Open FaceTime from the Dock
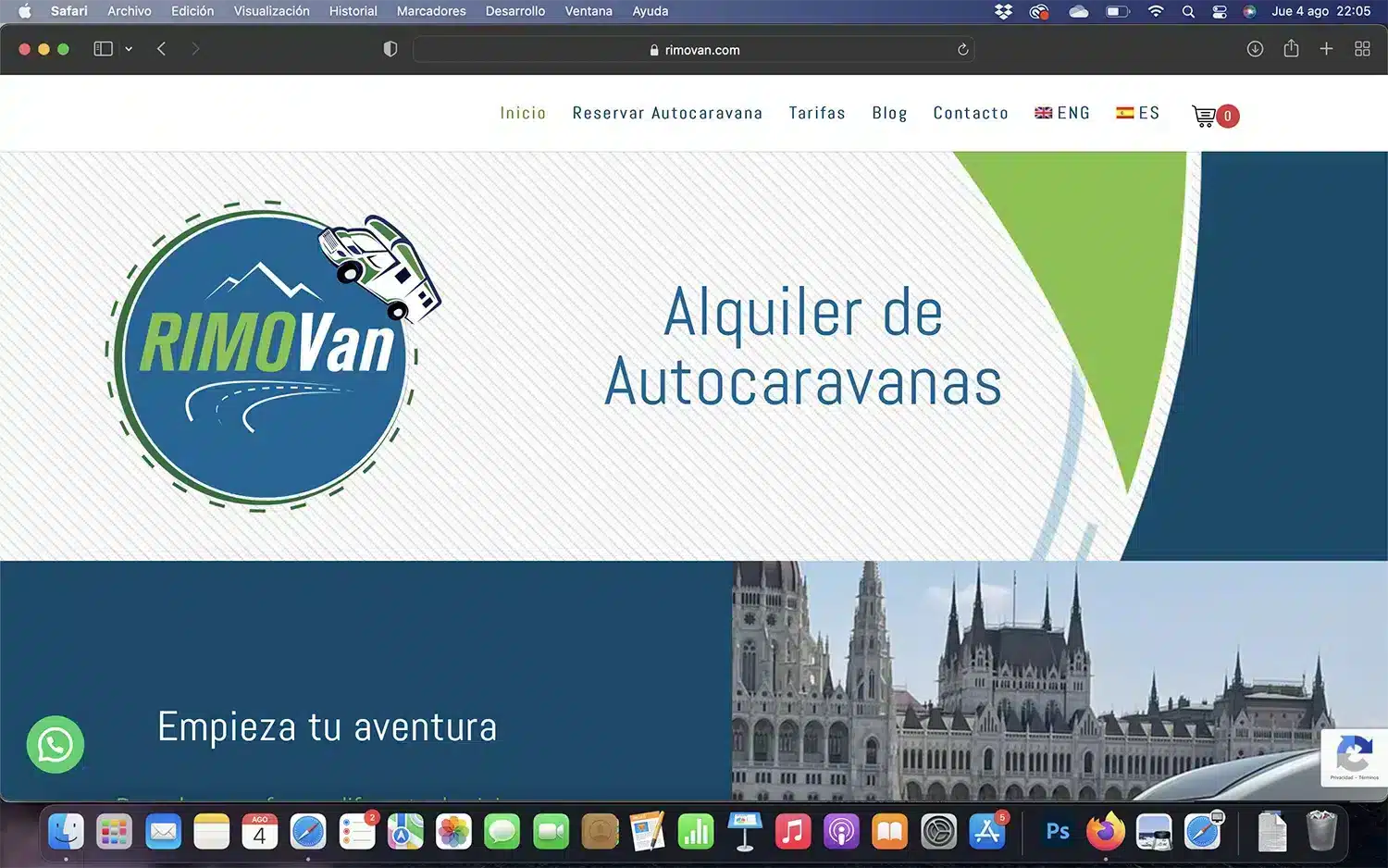This screenshot has width=1388, height=868. coord(551,832)
